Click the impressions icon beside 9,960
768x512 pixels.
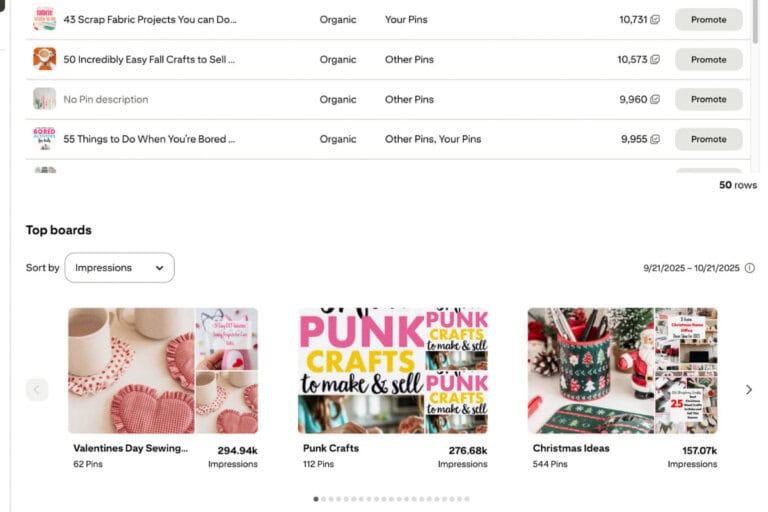click(x=655, y=100)
